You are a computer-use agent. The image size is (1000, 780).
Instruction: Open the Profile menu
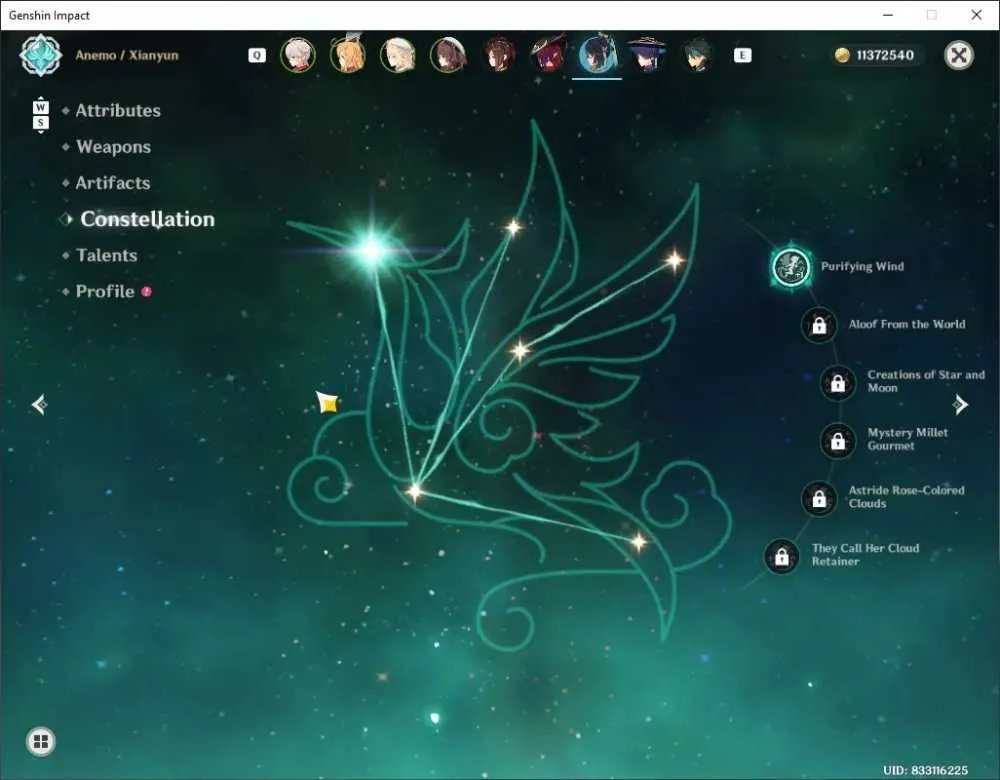coord(105,291)
